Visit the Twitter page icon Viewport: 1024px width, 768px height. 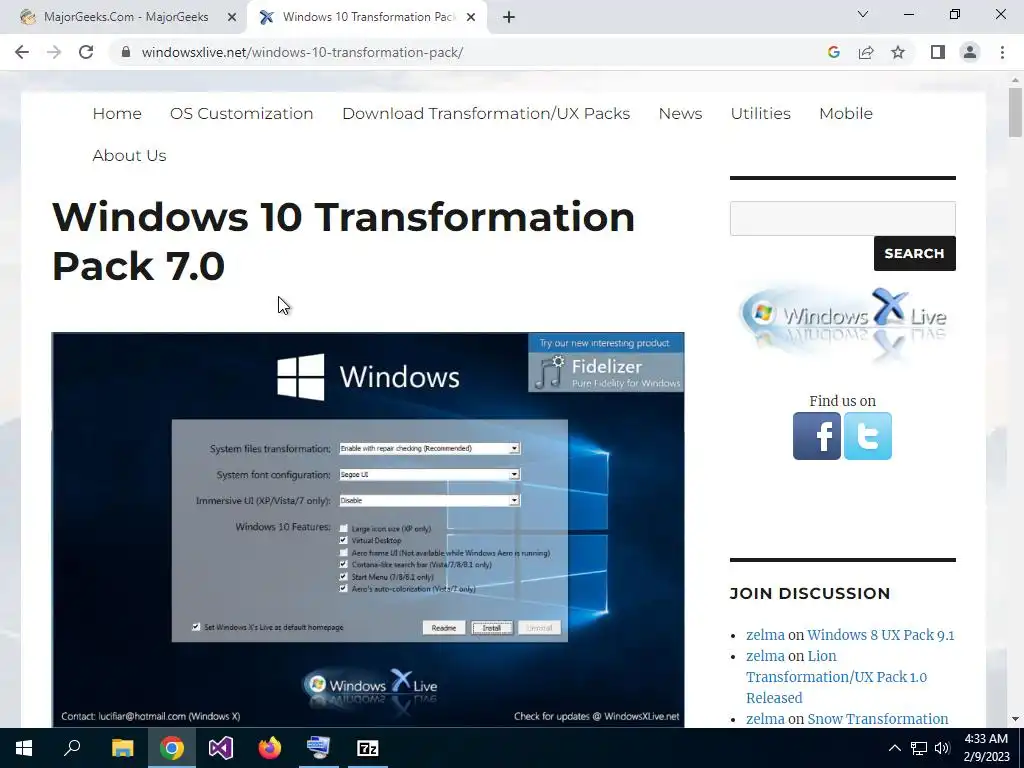click(867, 436)
